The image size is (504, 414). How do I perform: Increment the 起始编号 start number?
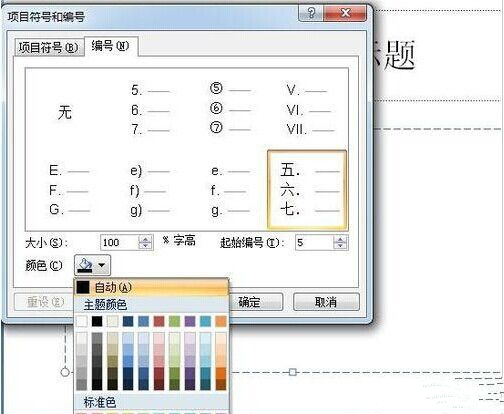340,239
